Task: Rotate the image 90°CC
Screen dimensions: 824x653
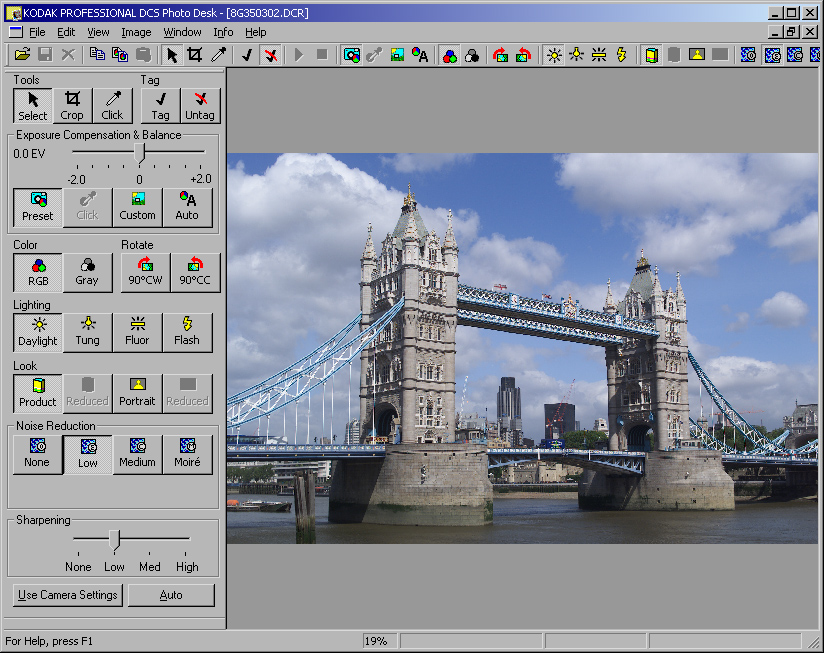Action: [196, 272]
